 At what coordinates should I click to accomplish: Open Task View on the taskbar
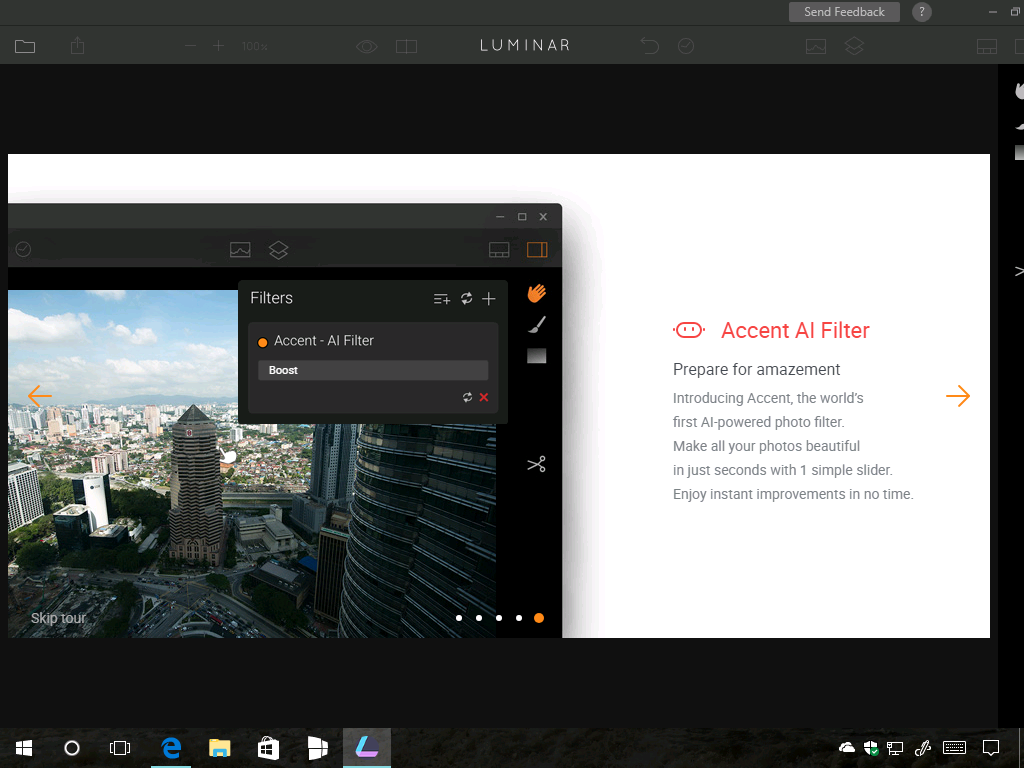coord(120,748)
